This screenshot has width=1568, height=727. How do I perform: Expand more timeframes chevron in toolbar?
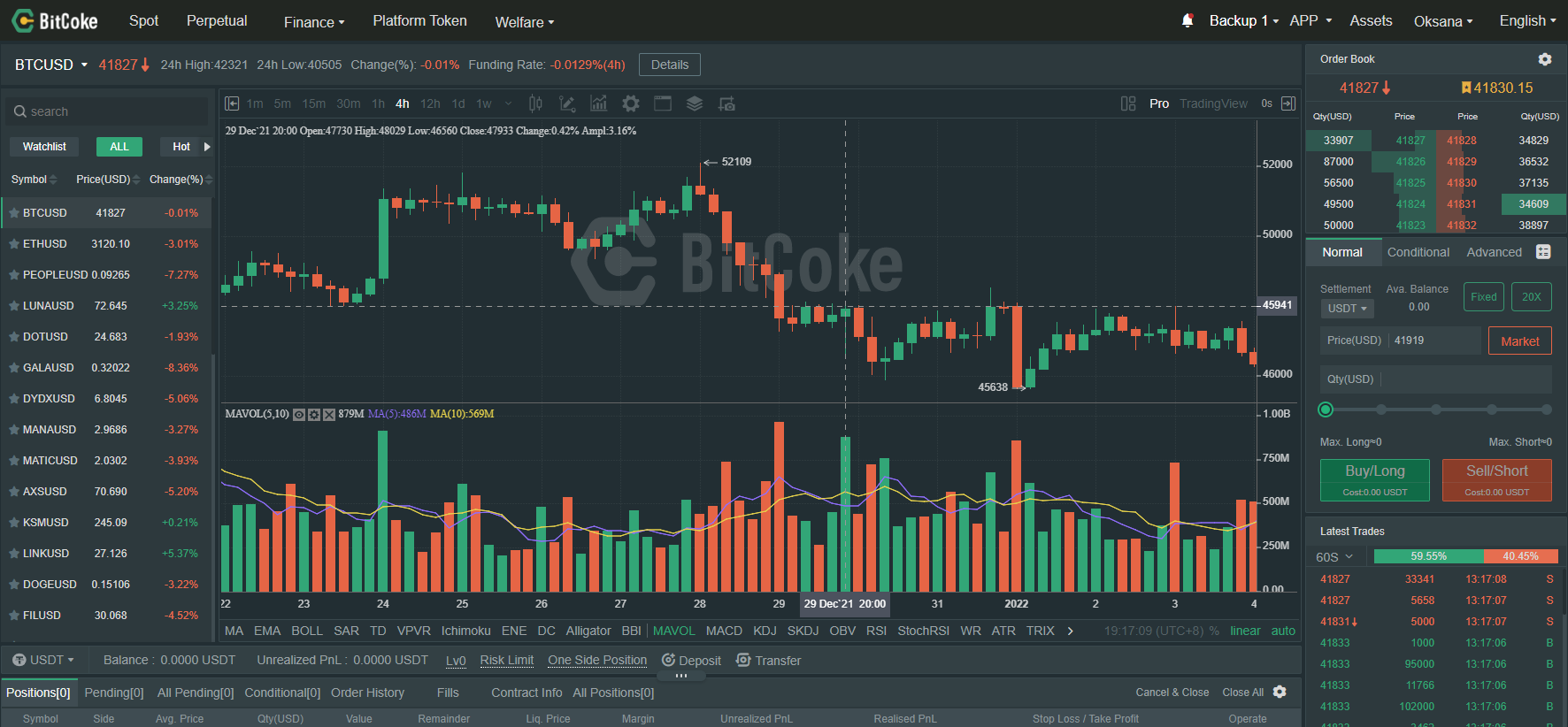point(508,103)
